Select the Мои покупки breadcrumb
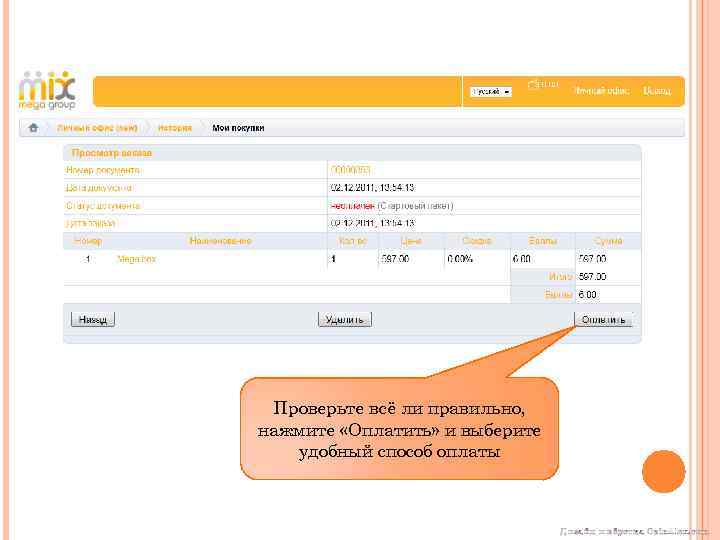Screen dimensions: 720x540 238,128
